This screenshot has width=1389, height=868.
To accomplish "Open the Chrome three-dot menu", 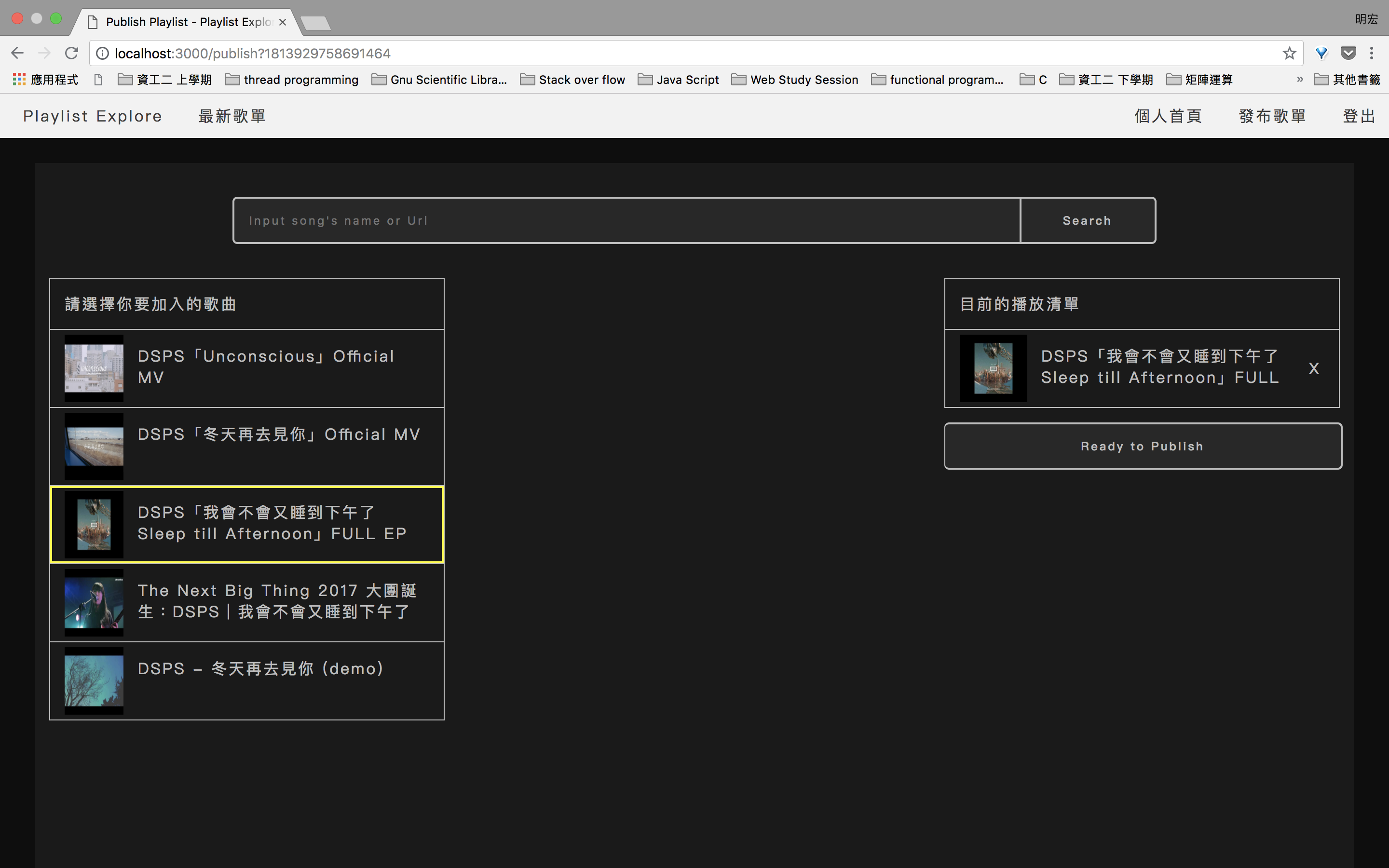I will pyautogui.click(x=1371, y=54).
